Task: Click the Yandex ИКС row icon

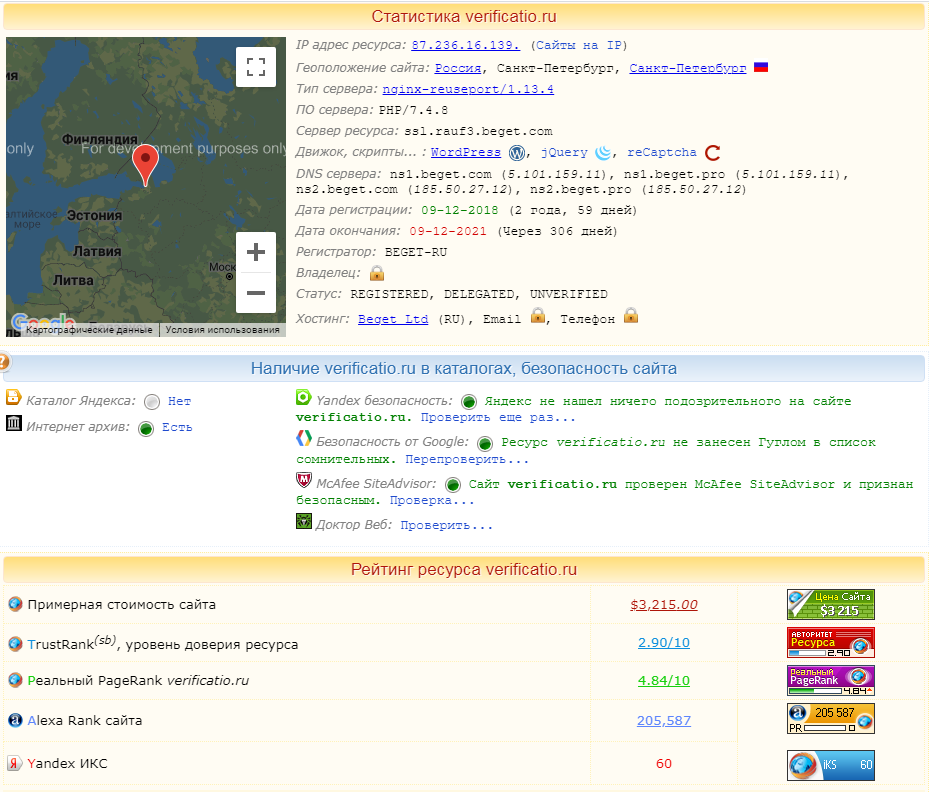Action: (15, 763)
